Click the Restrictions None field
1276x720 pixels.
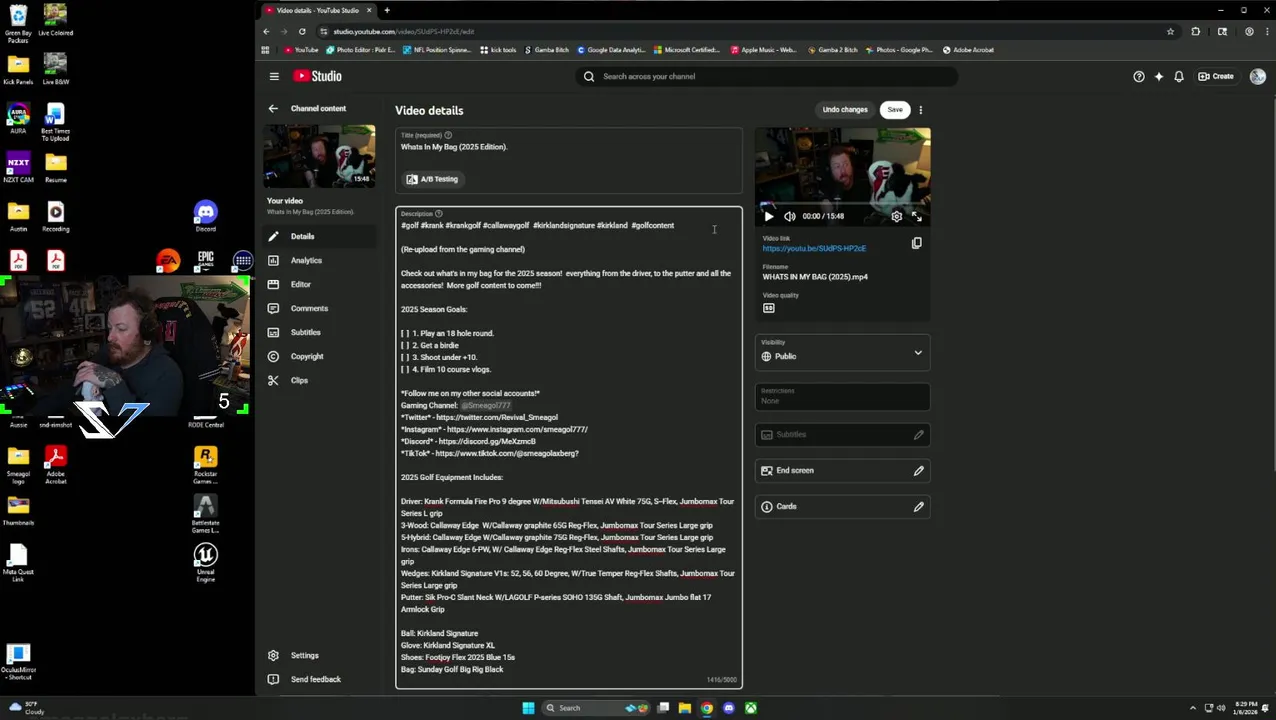[842, 397]
